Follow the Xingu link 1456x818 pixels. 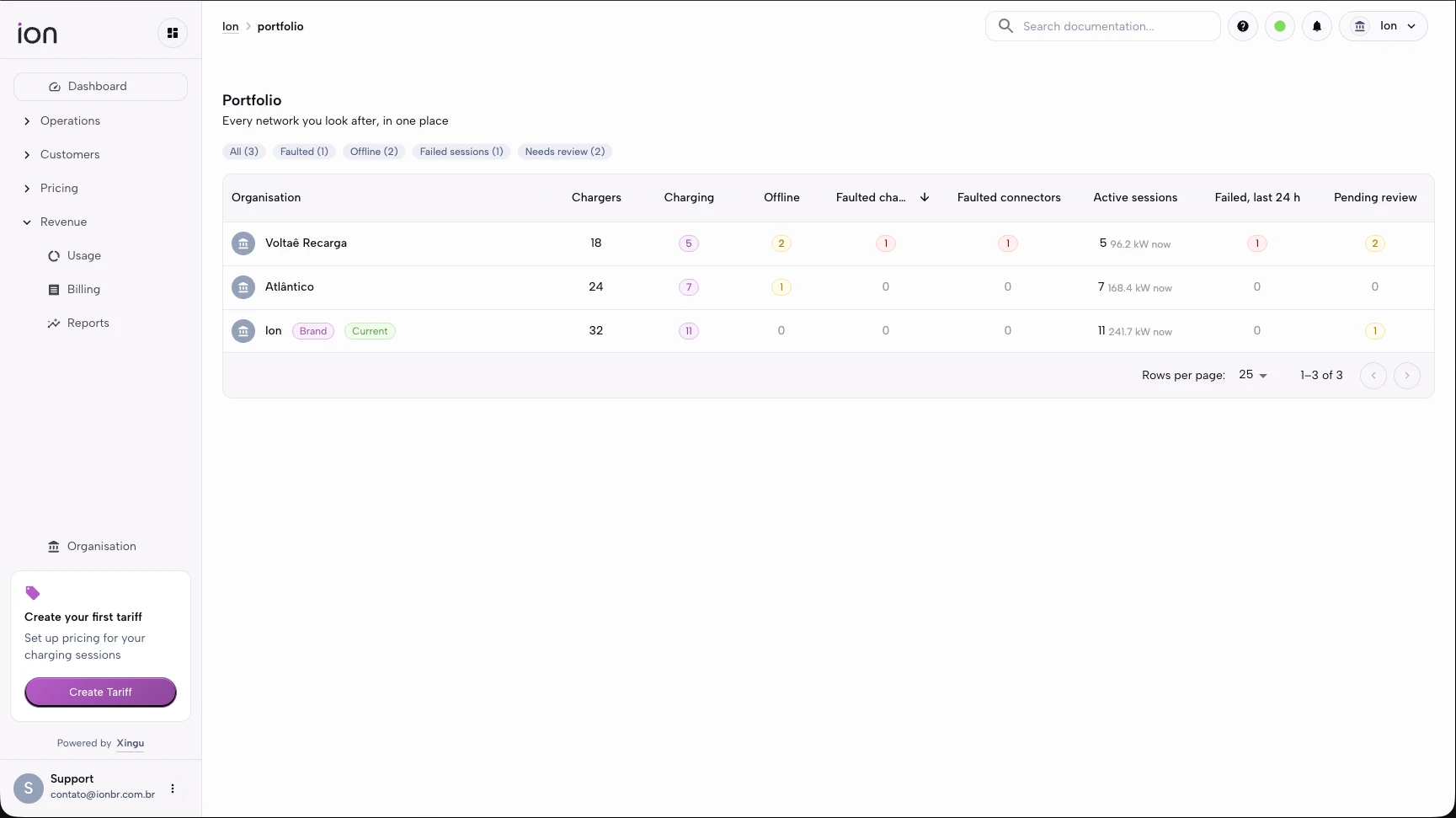[131, 743]
